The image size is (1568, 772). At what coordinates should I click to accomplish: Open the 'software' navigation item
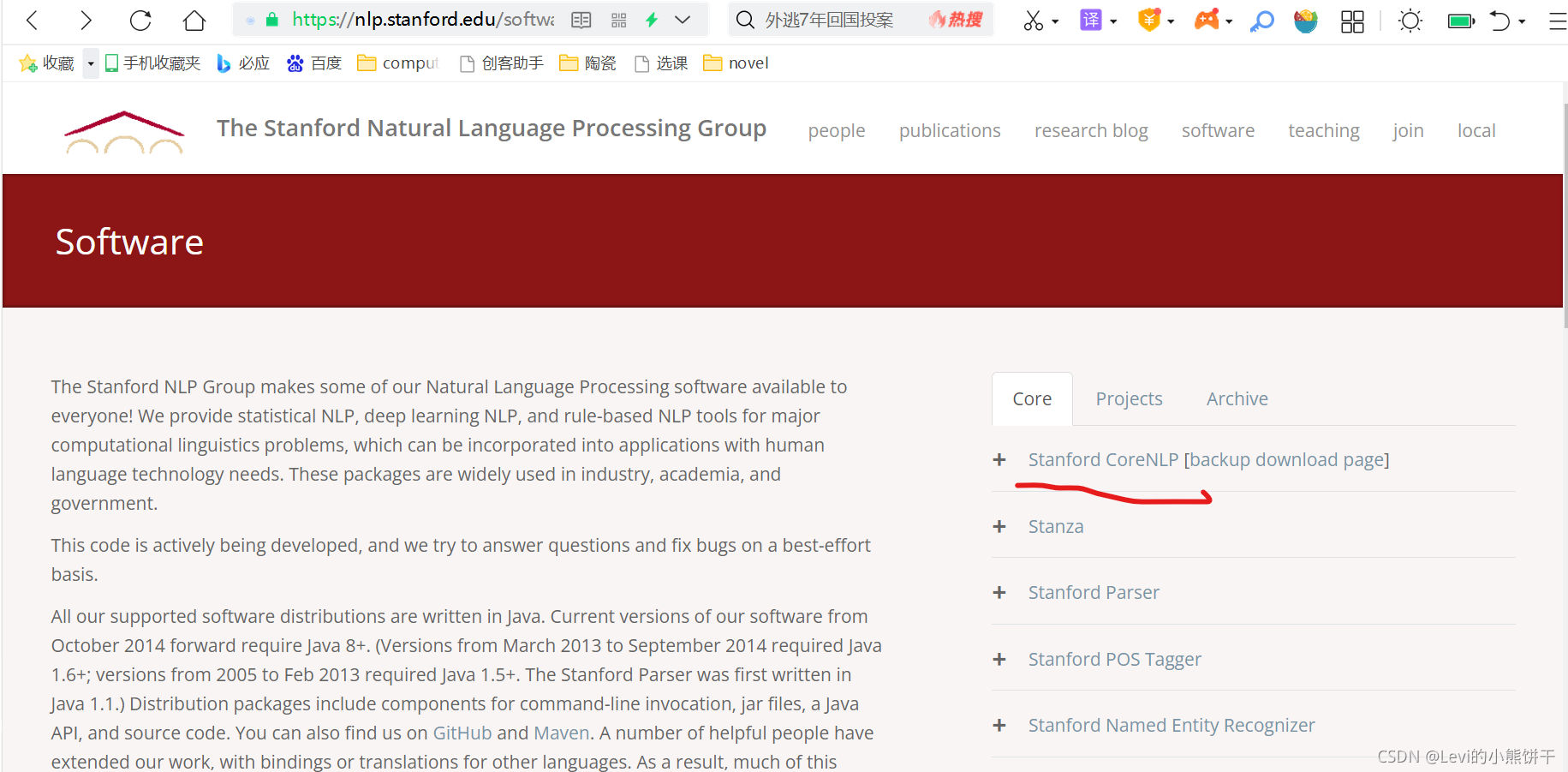1218,130
